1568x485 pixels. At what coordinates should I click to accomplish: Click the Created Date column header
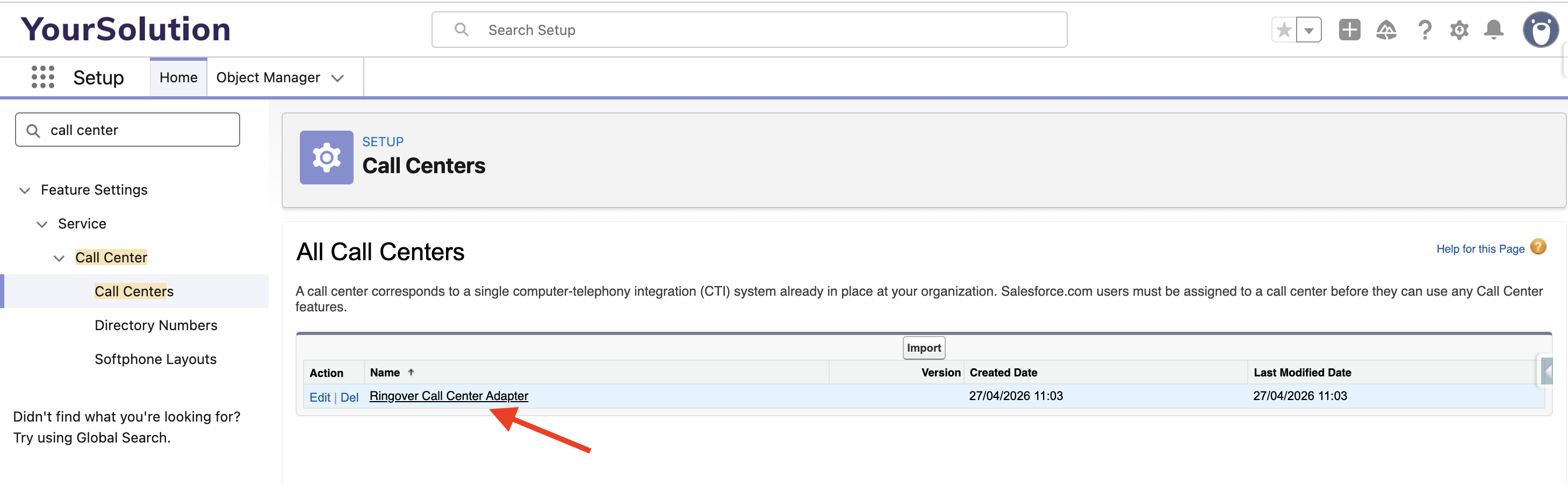pos(1003,372)
